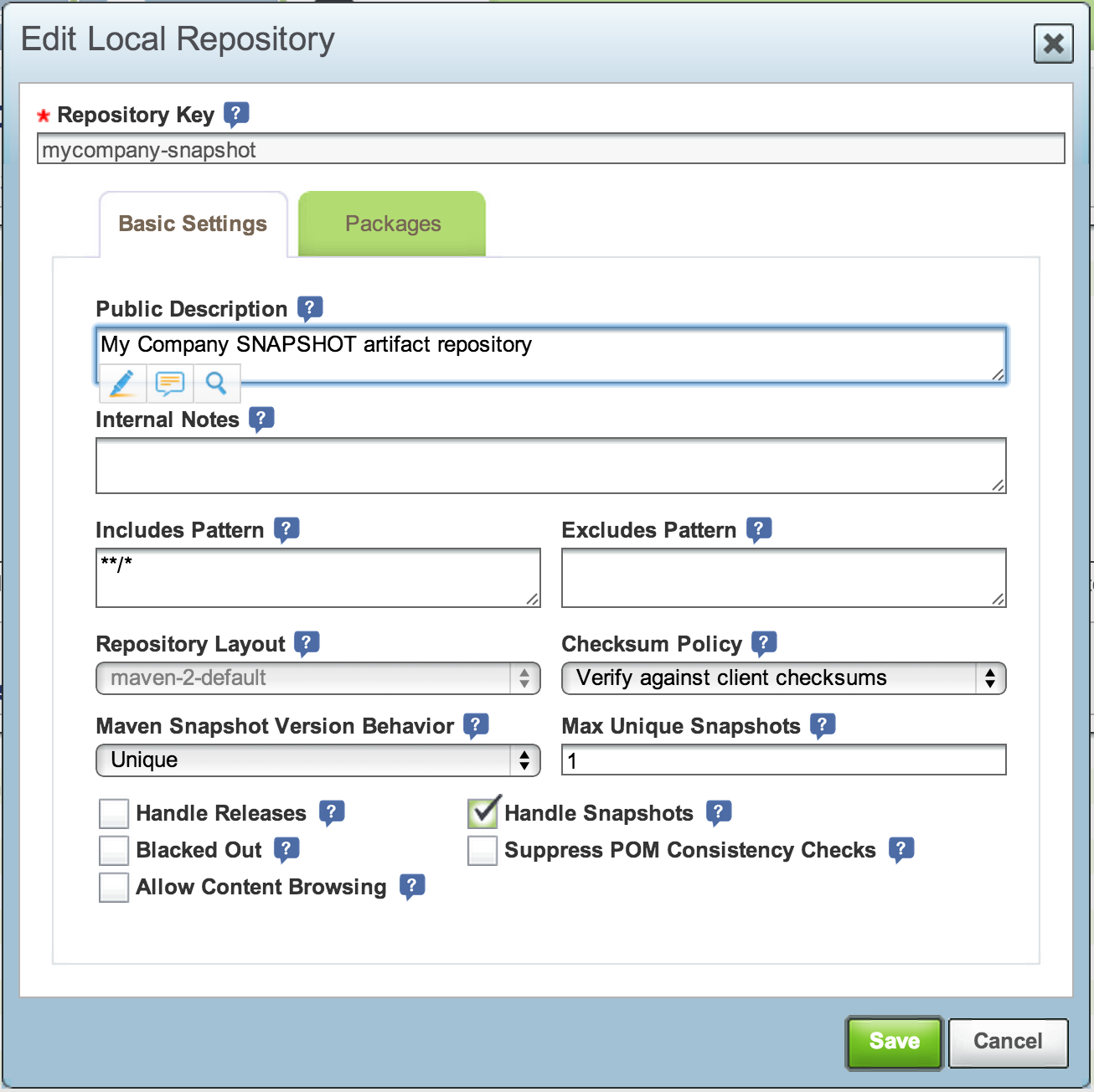Show help for Includes Pattern
This screenshot has width=1094, height=1092.
[x=286, y=529]
